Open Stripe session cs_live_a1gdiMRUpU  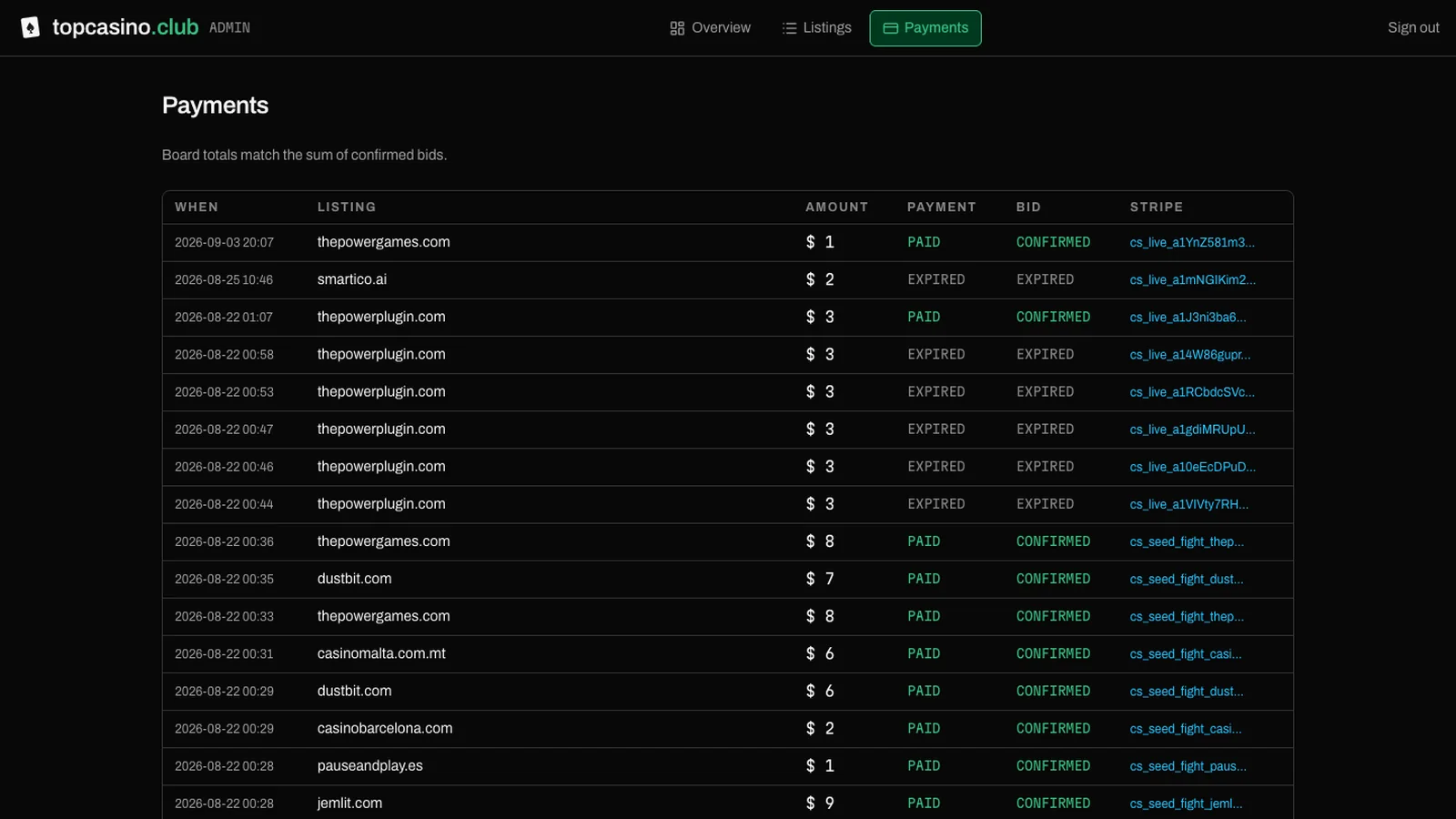click(1192, 430)
